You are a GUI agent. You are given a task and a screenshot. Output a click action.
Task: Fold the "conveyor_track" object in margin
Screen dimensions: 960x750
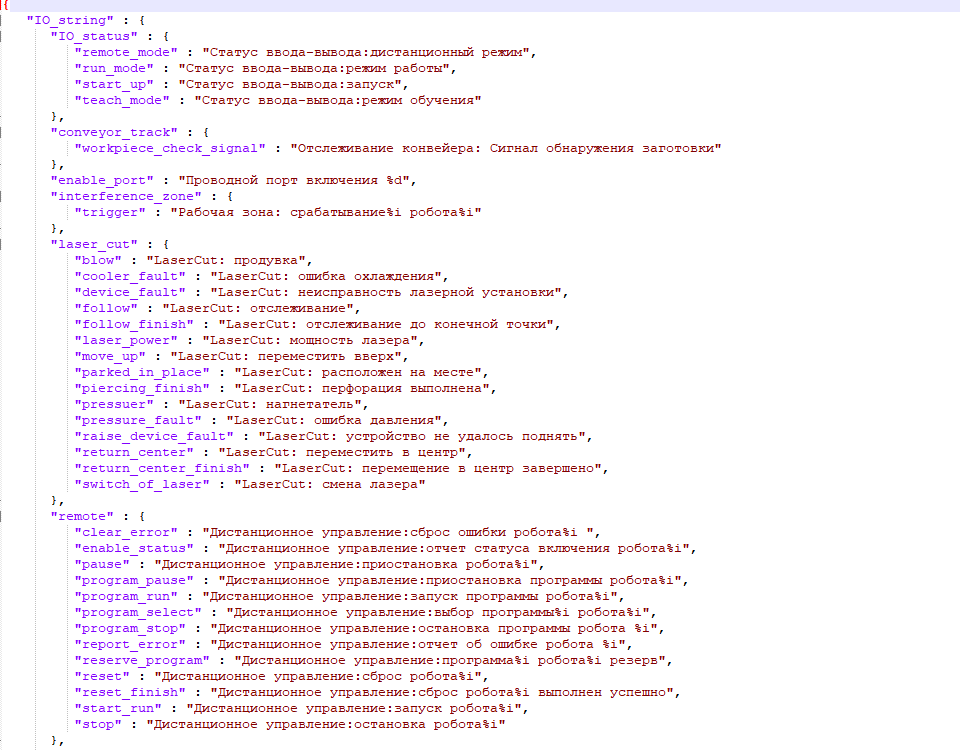(3, 132)
